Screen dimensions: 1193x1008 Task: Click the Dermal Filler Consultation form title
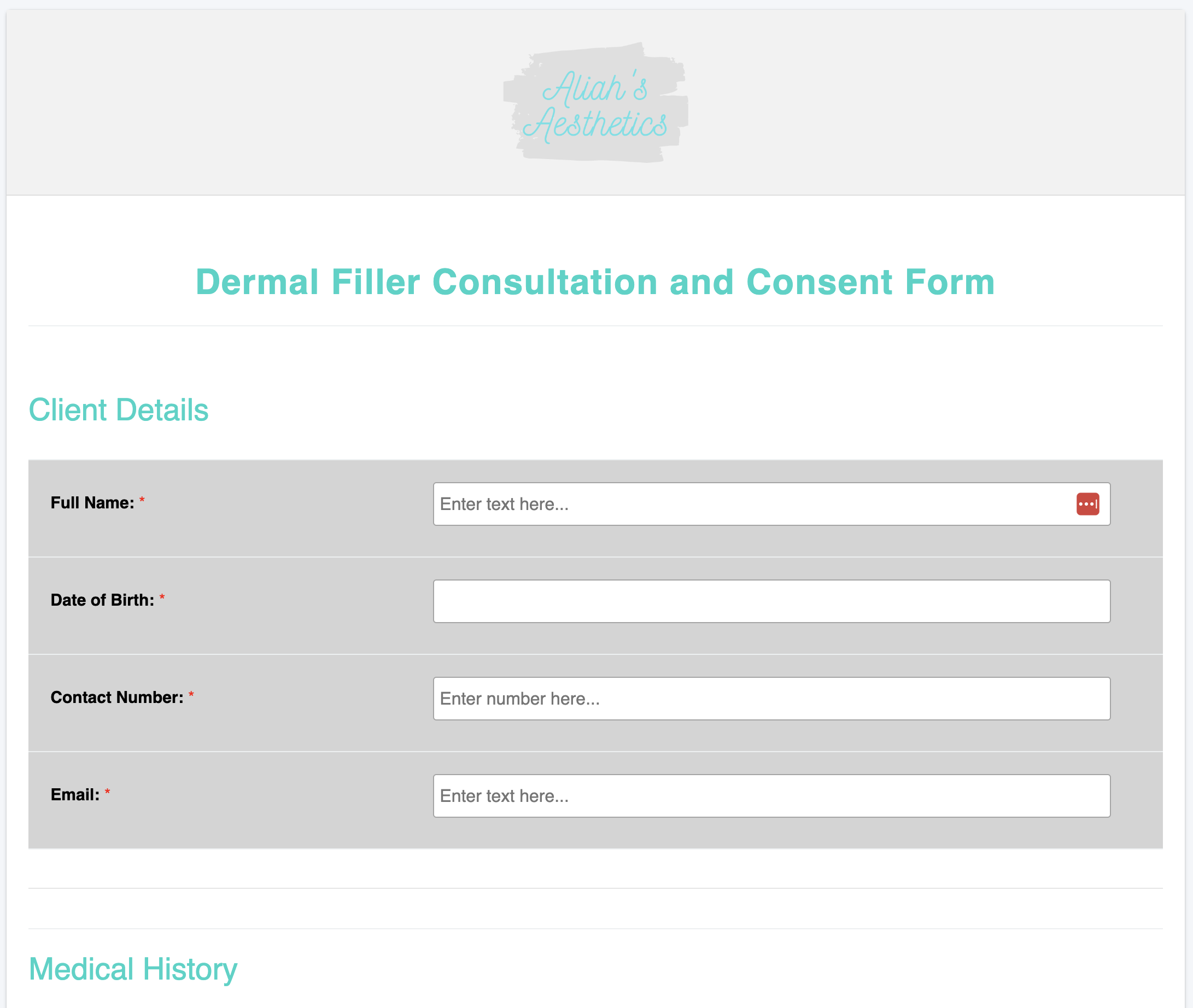(x=595, y=281)
